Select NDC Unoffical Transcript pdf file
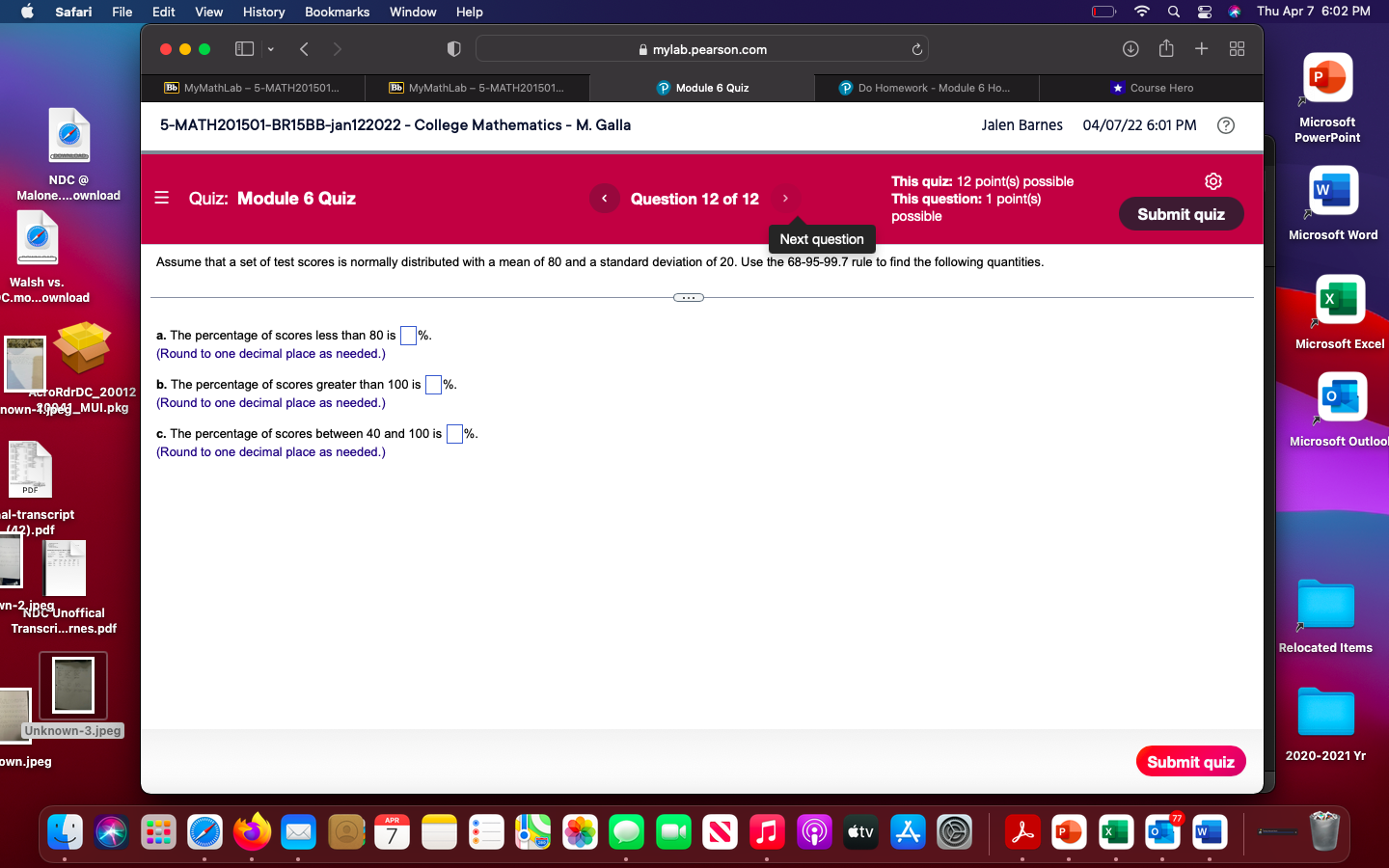Screen dimensions: 1389x868 [65, 569]
